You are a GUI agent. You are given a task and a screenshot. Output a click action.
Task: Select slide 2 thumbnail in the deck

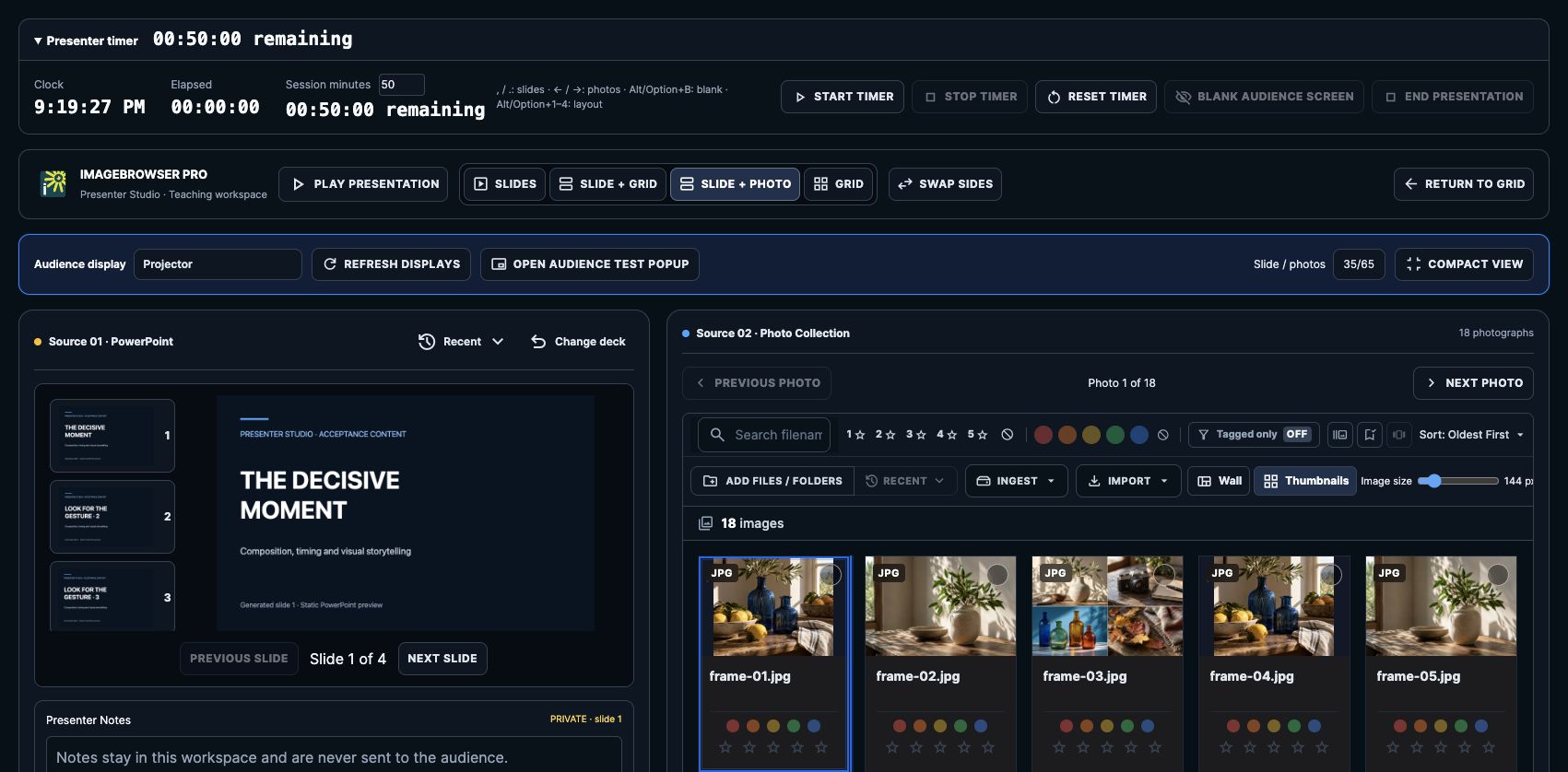[x=112, y=517]
